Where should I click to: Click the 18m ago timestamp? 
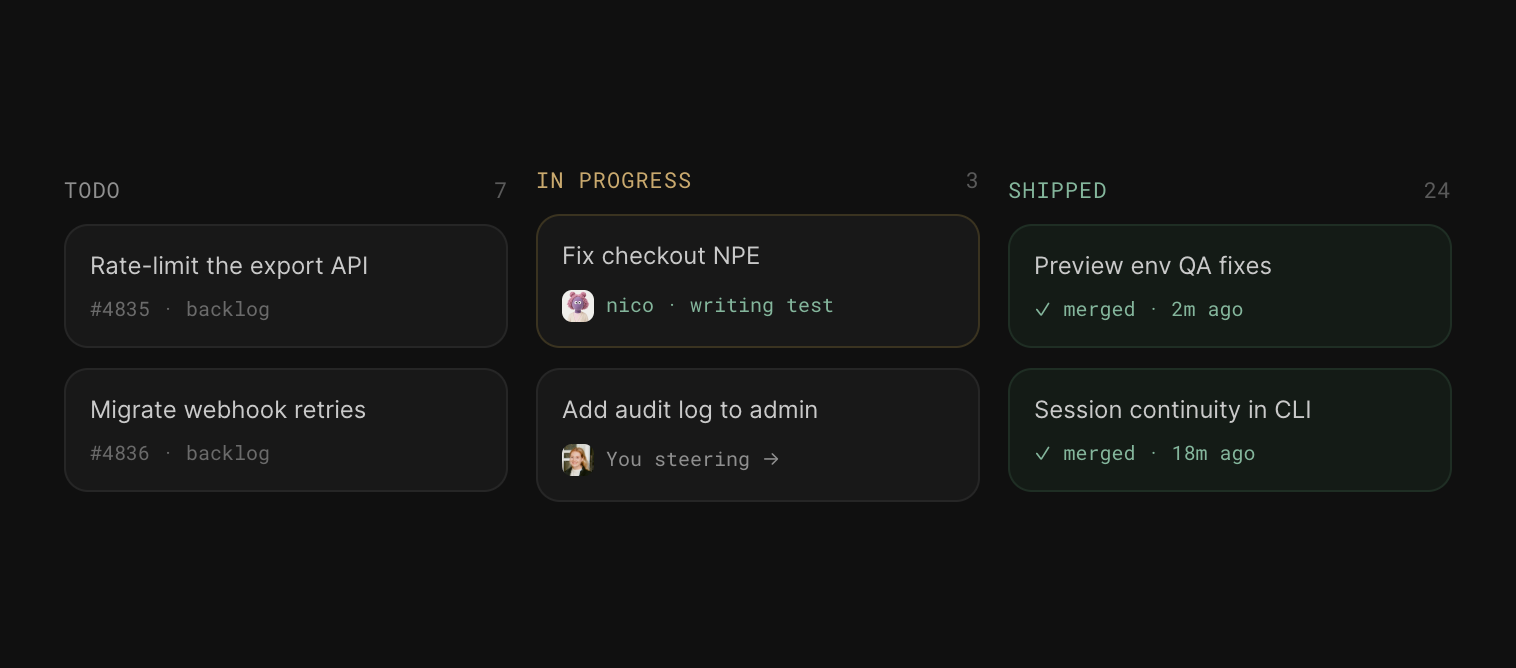[x=1213, y=454]
